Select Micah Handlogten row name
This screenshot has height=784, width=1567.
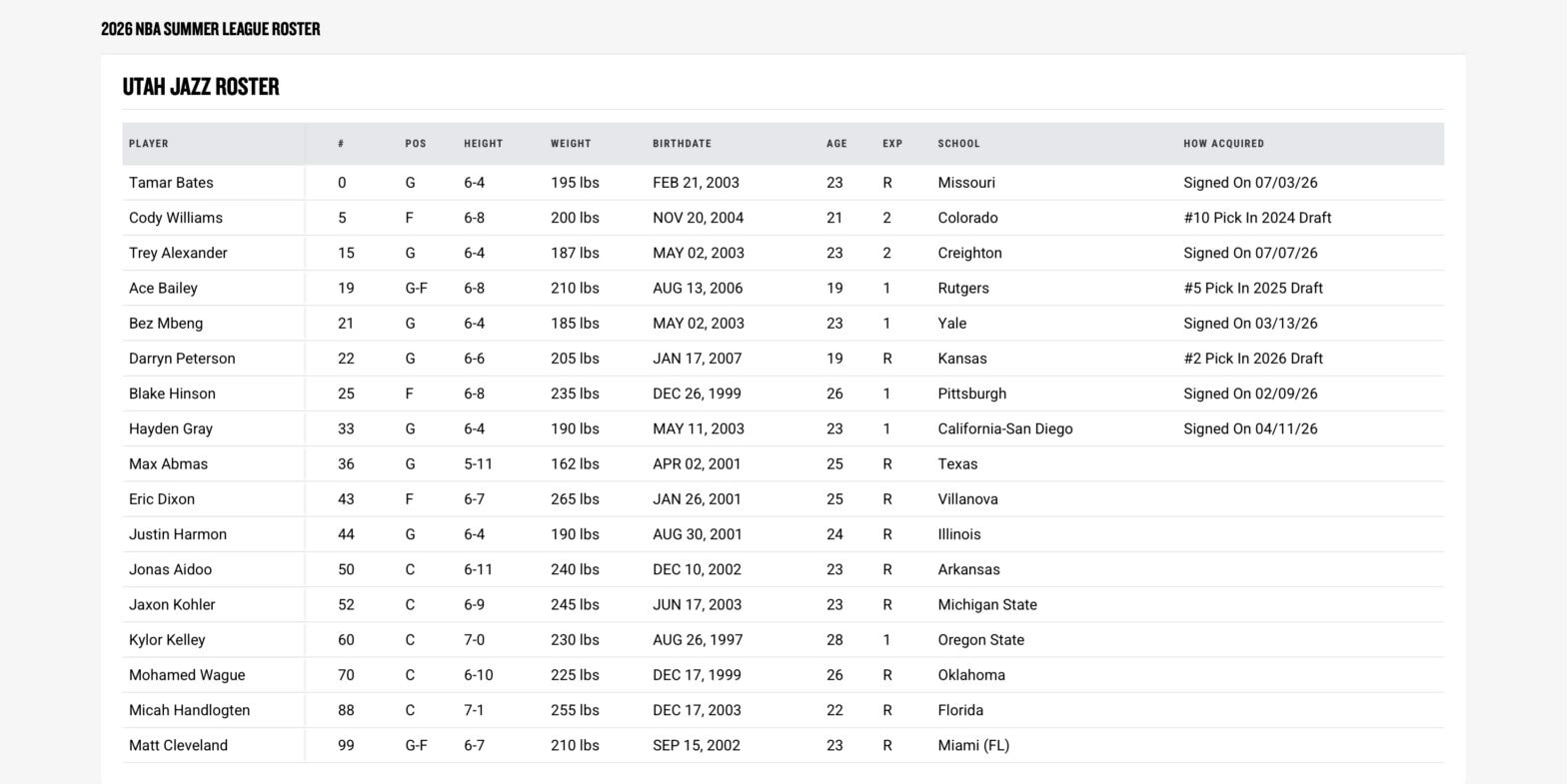[x=190, y=710]
